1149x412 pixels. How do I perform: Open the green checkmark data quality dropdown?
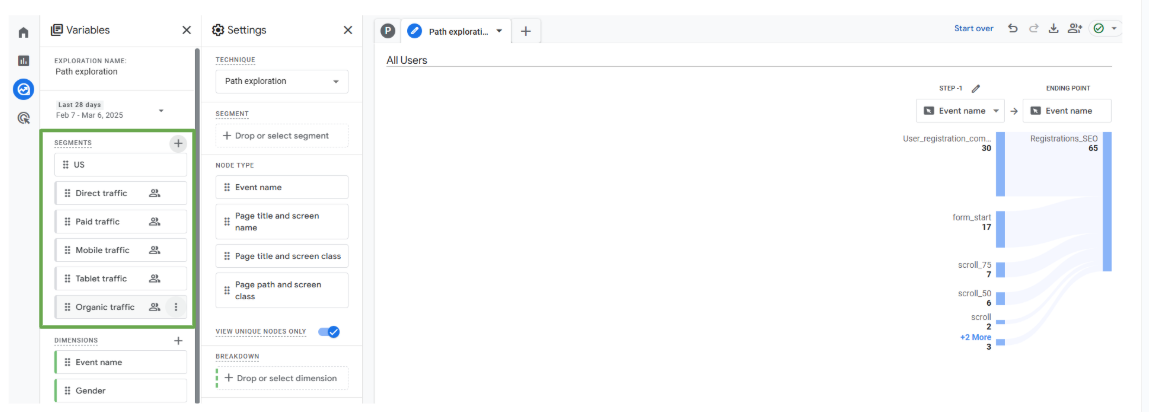[1106, 29]
